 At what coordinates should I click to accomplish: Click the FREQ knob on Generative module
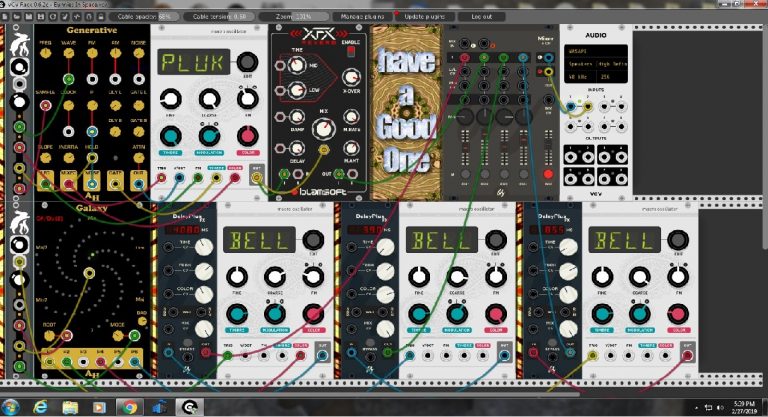coord(45,53)
